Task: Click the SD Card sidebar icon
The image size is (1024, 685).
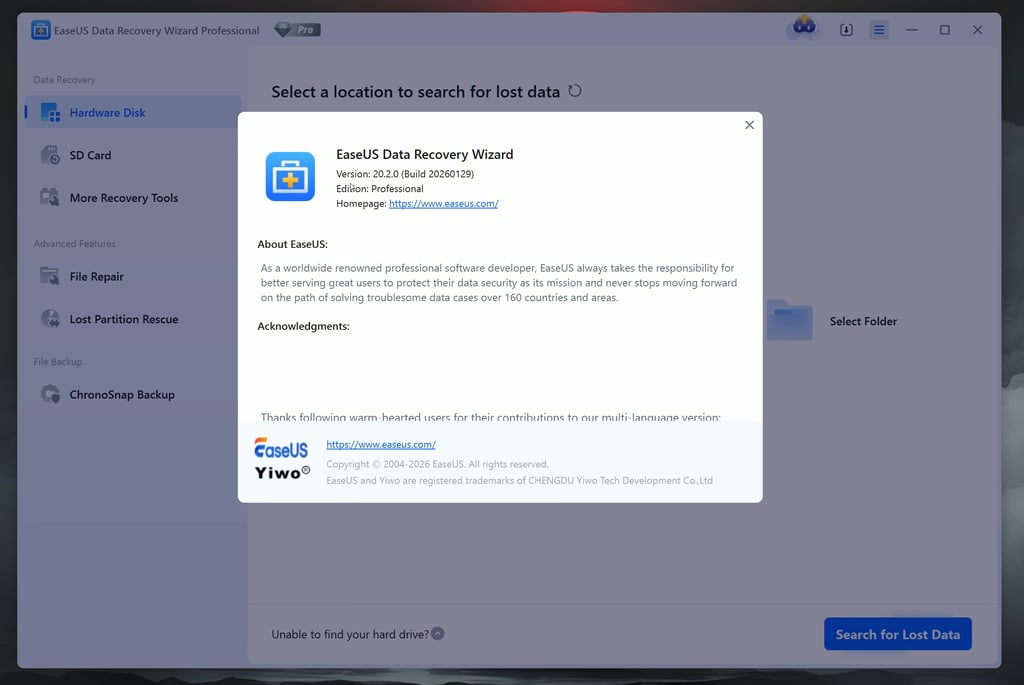Action: (x=50, y=155)
